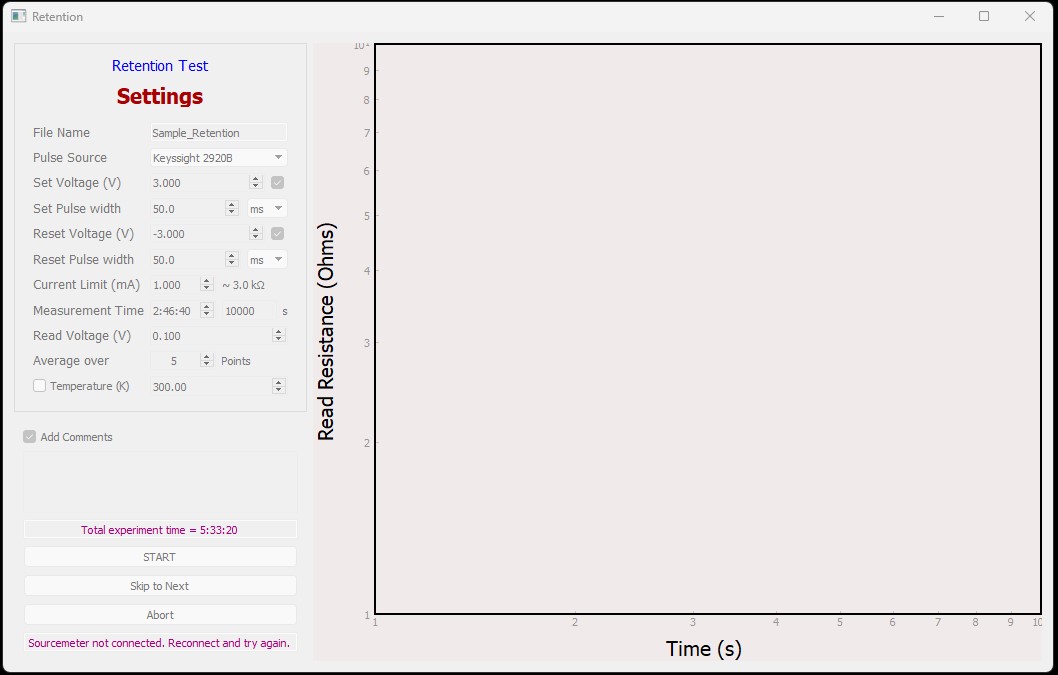Click the Set Voltage value field
This screenshot has height=675, width=1058.
199,183
